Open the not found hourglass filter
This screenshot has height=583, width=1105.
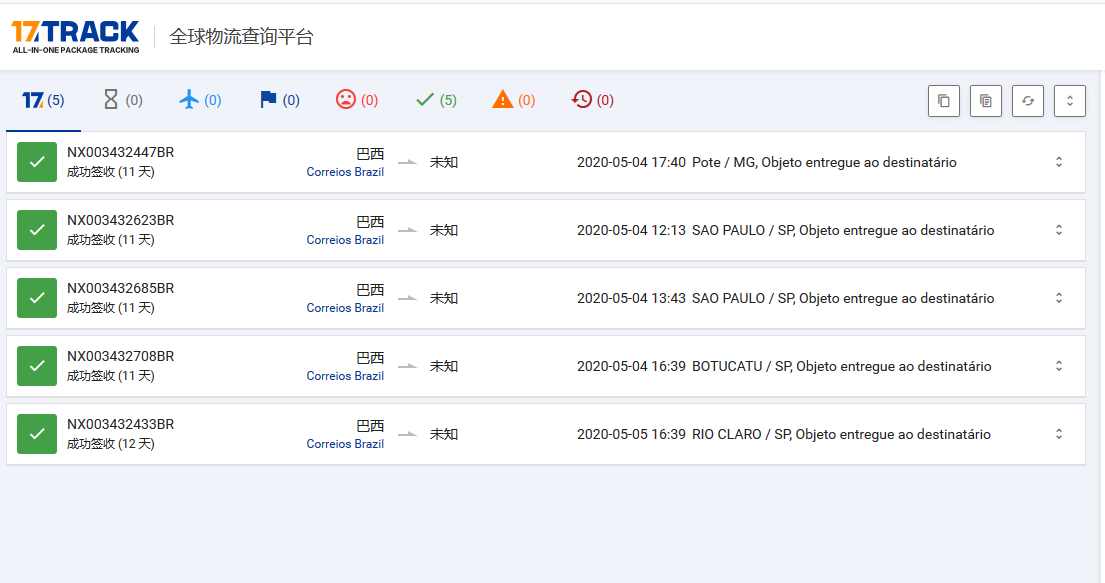tap(123, 100)
